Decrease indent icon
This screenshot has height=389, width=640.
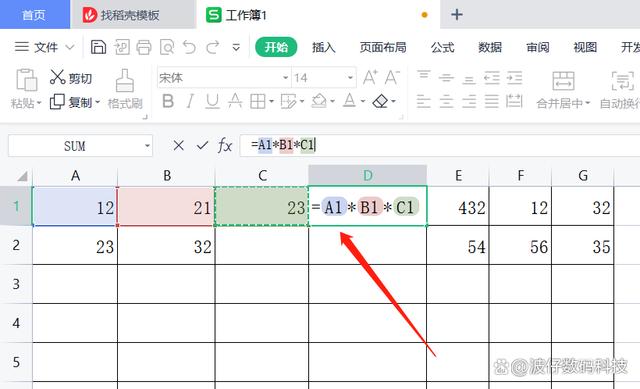491,78
